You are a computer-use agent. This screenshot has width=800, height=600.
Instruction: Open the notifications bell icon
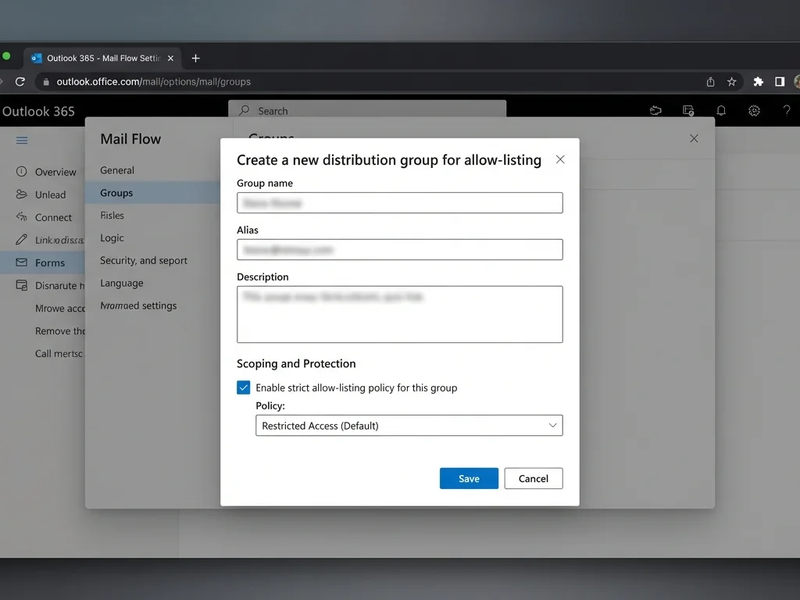tap(721, 111)
